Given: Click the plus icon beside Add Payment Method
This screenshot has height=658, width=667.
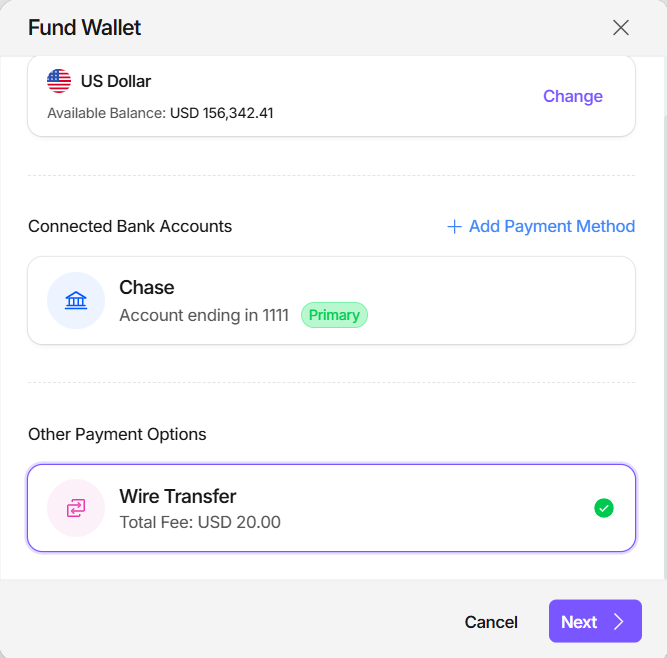Looking at the screenshot, I should pos(454,227).
